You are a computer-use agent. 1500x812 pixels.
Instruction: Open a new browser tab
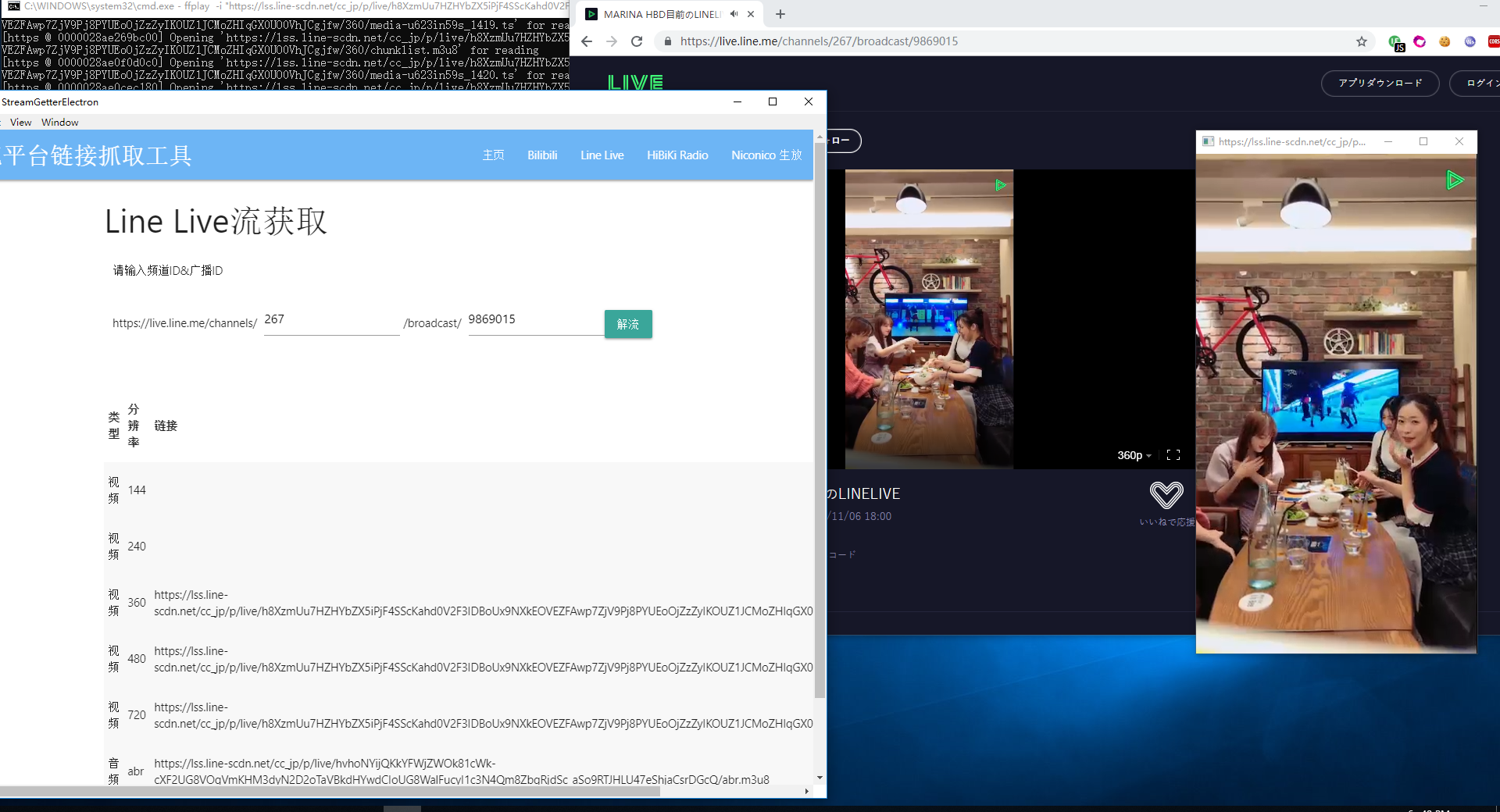click(780, 14)
